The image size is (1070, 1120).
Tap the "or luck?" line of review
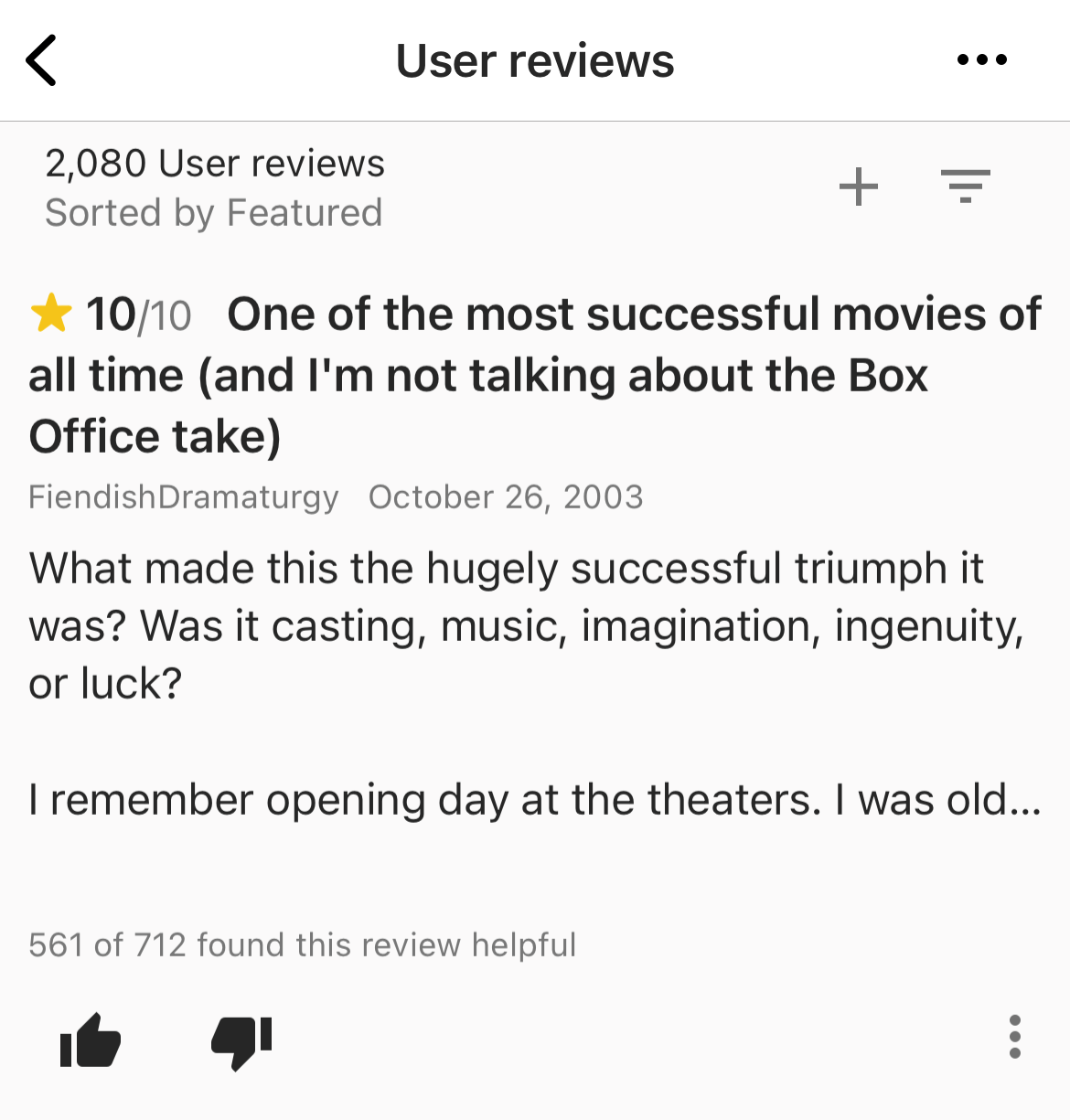tap(106, 684)
